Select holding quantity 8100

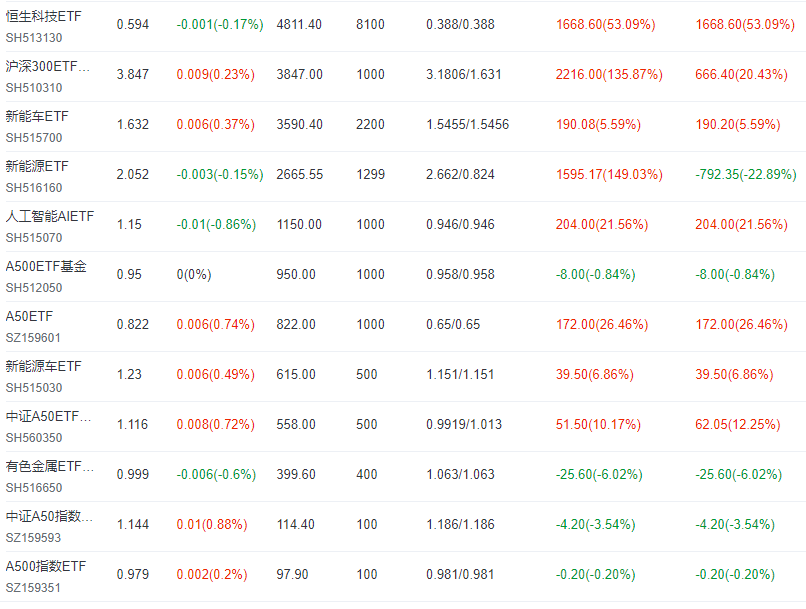pos(371,25)
